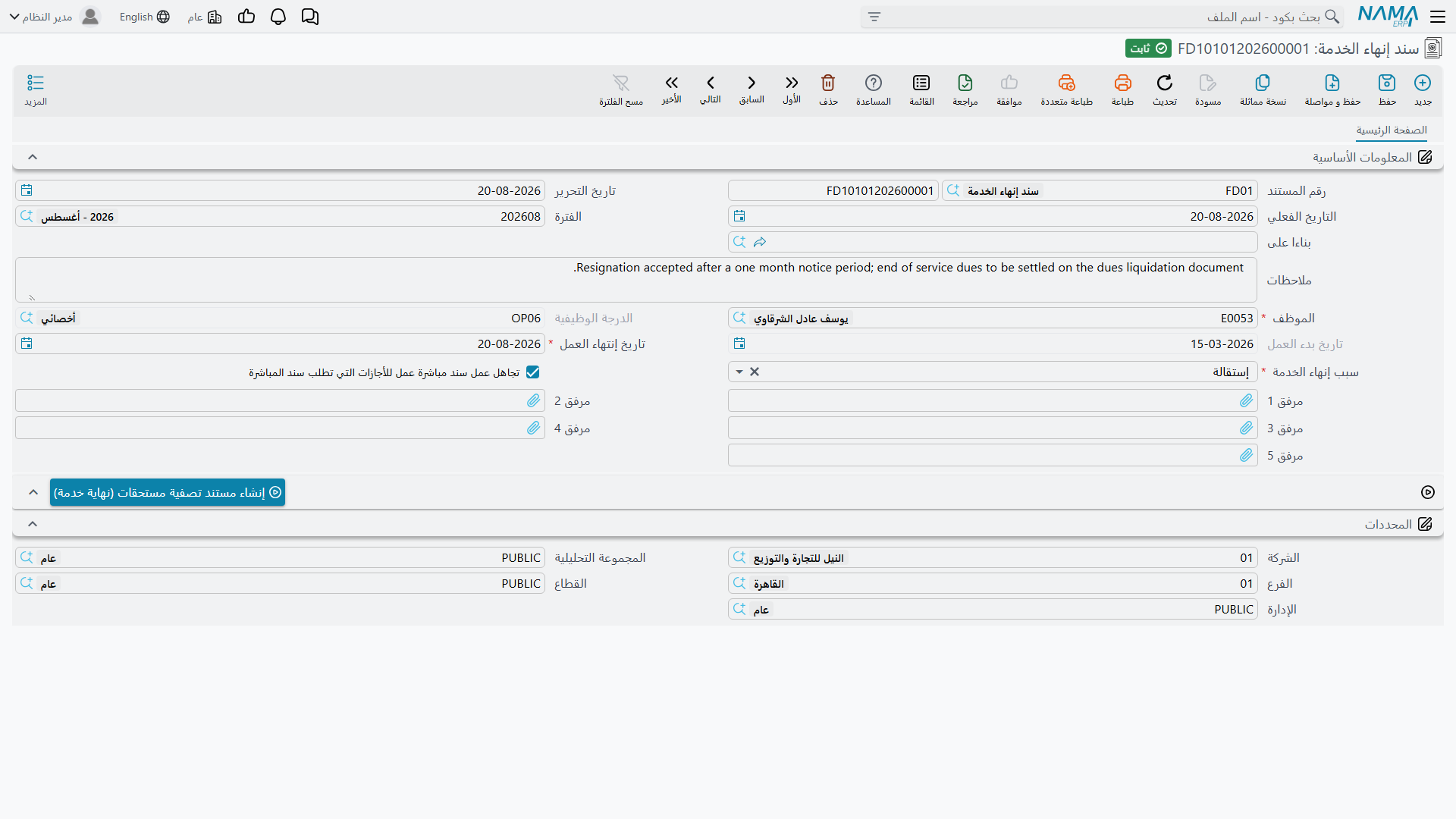This screenshot has height=819, width=1456.
Task: Click the notes (ملاحظات) text area
Action: (636, 280)
